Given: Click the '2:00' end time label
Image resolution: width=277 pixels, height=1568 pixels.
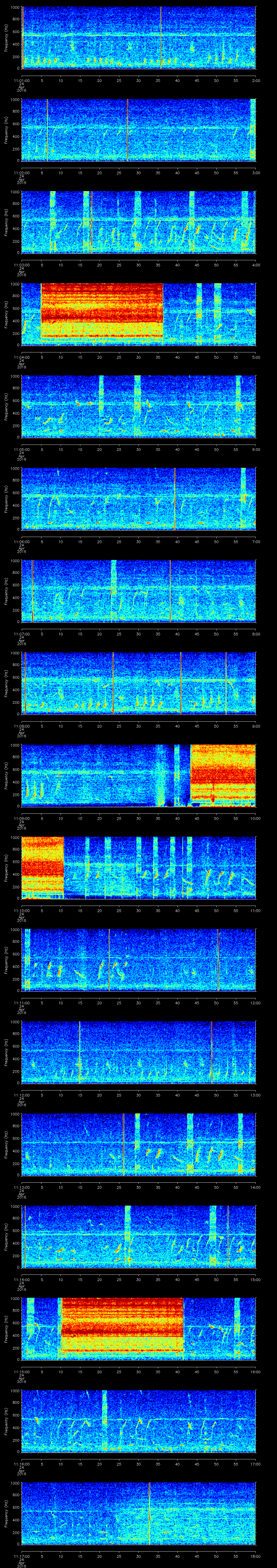Looking at the screenshot, I should (256, 80).
